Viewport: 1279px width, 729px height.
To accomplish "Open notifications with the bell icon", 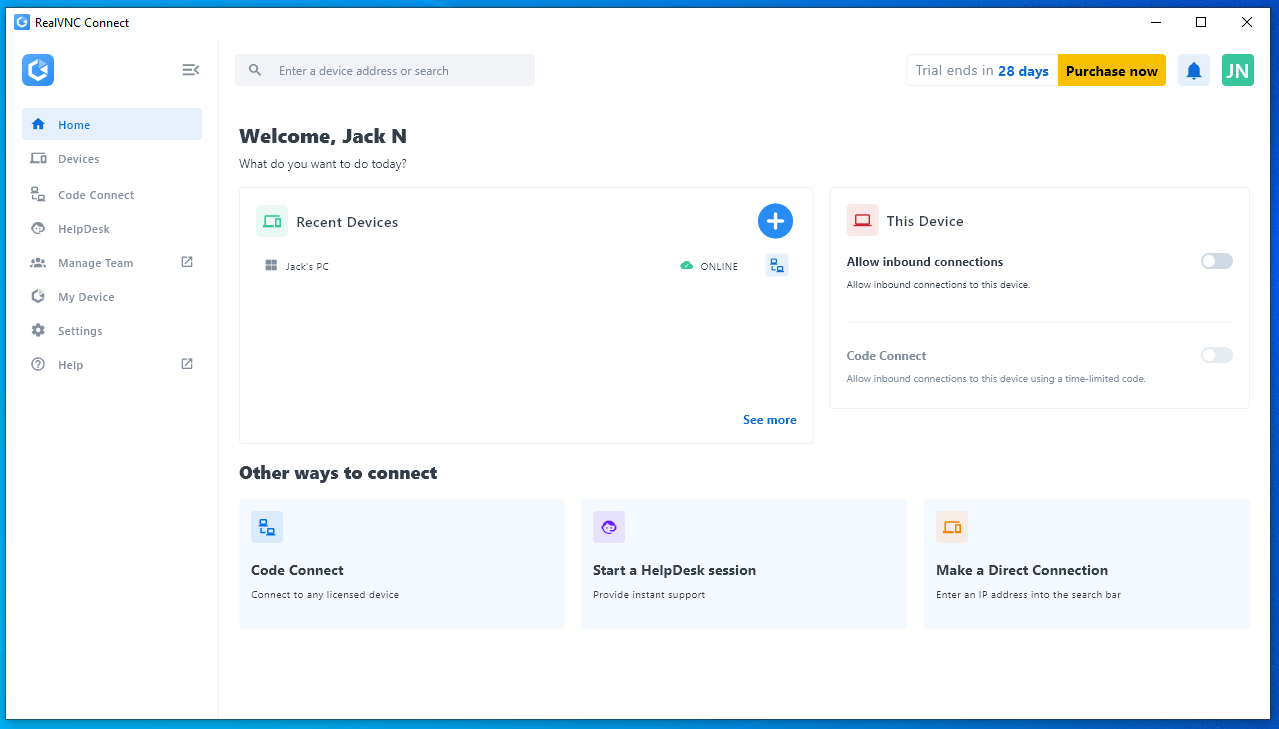I will click(x=1194, y=70).
